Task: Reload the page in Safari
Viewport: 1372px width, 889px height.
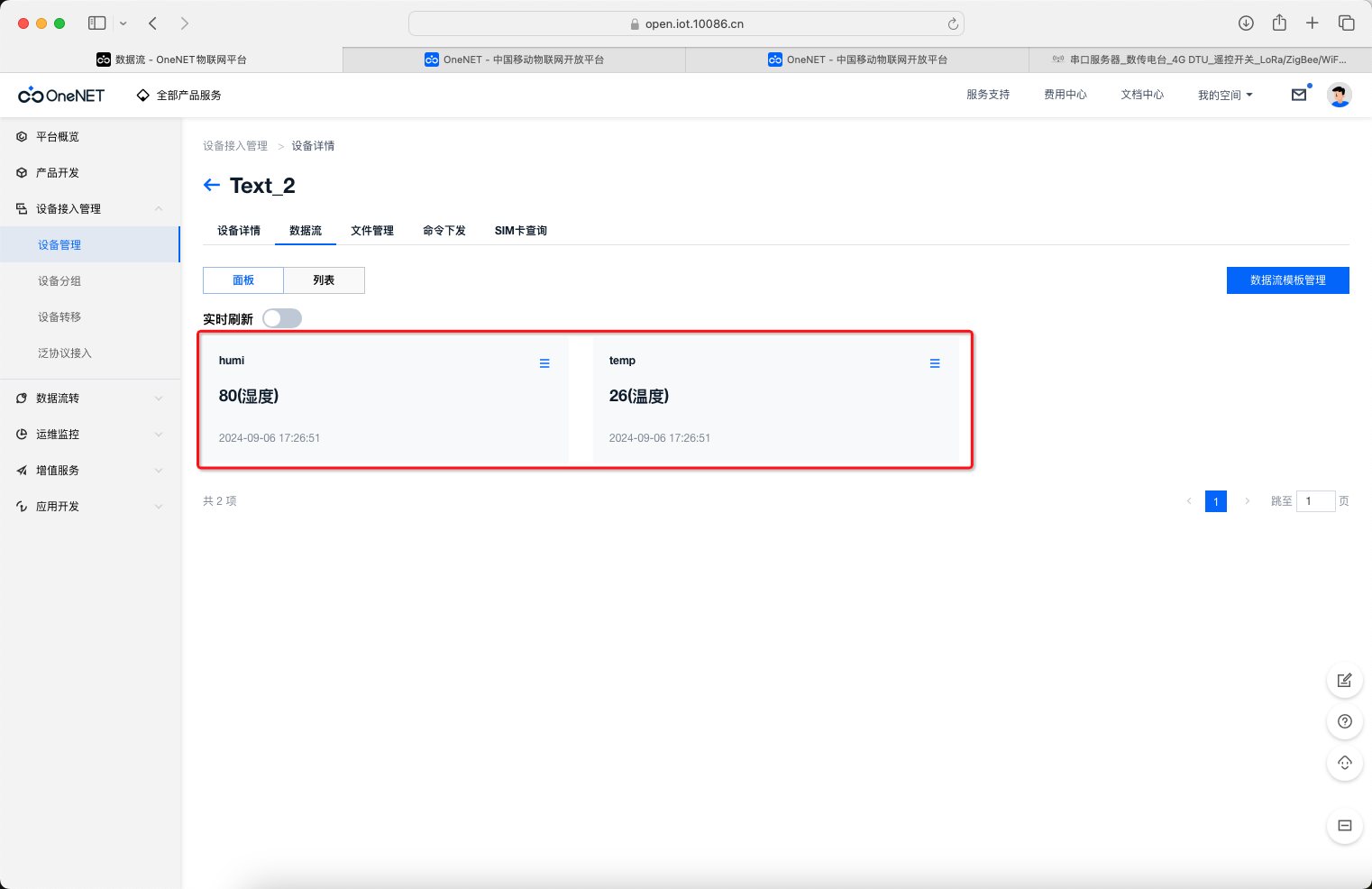Action: pos(953,24)
